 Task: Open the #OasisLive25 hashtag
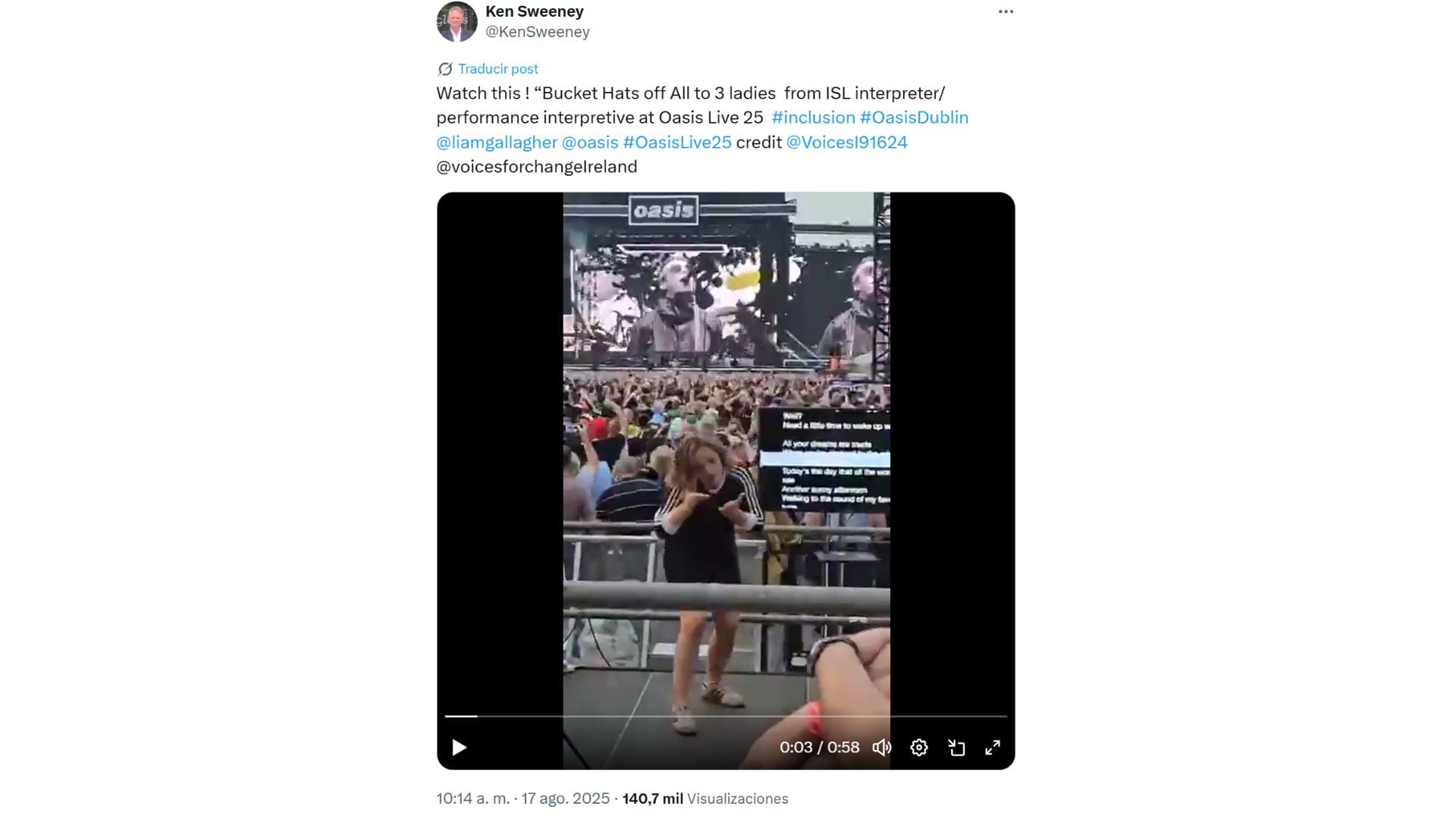(x=677, y=143)
